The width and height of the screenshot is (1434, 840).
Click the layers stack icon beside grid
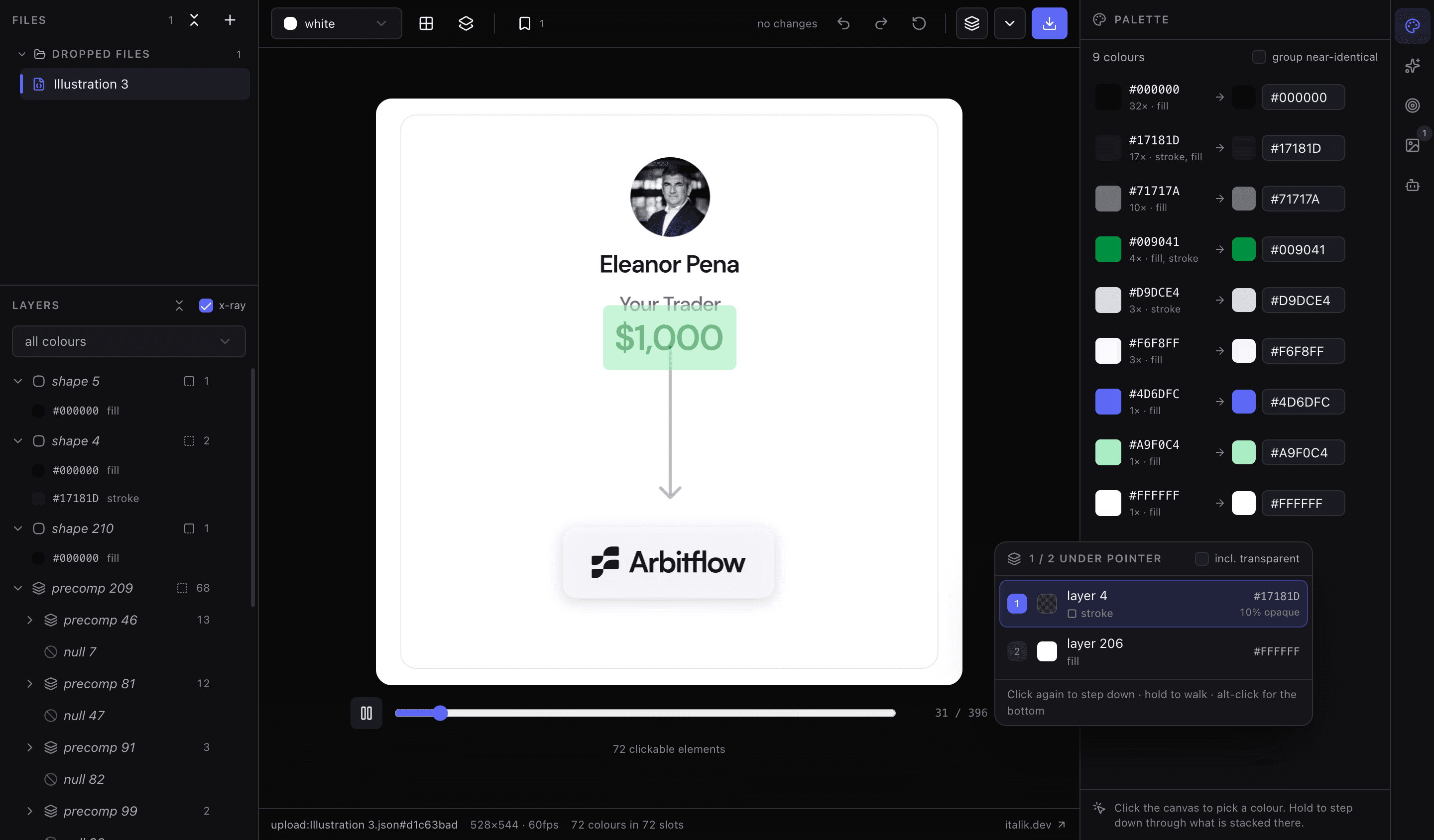coord(466,23)
